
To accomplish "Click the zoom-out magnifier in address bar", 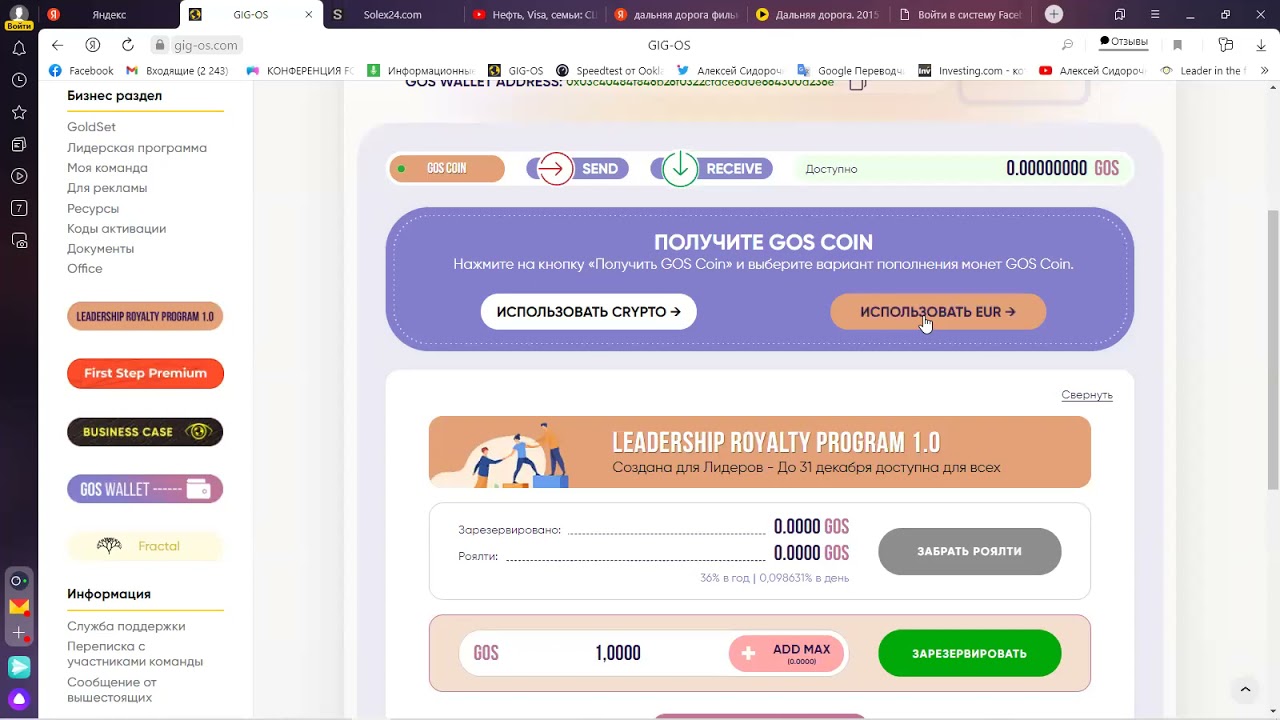I will click(1067, 45).
